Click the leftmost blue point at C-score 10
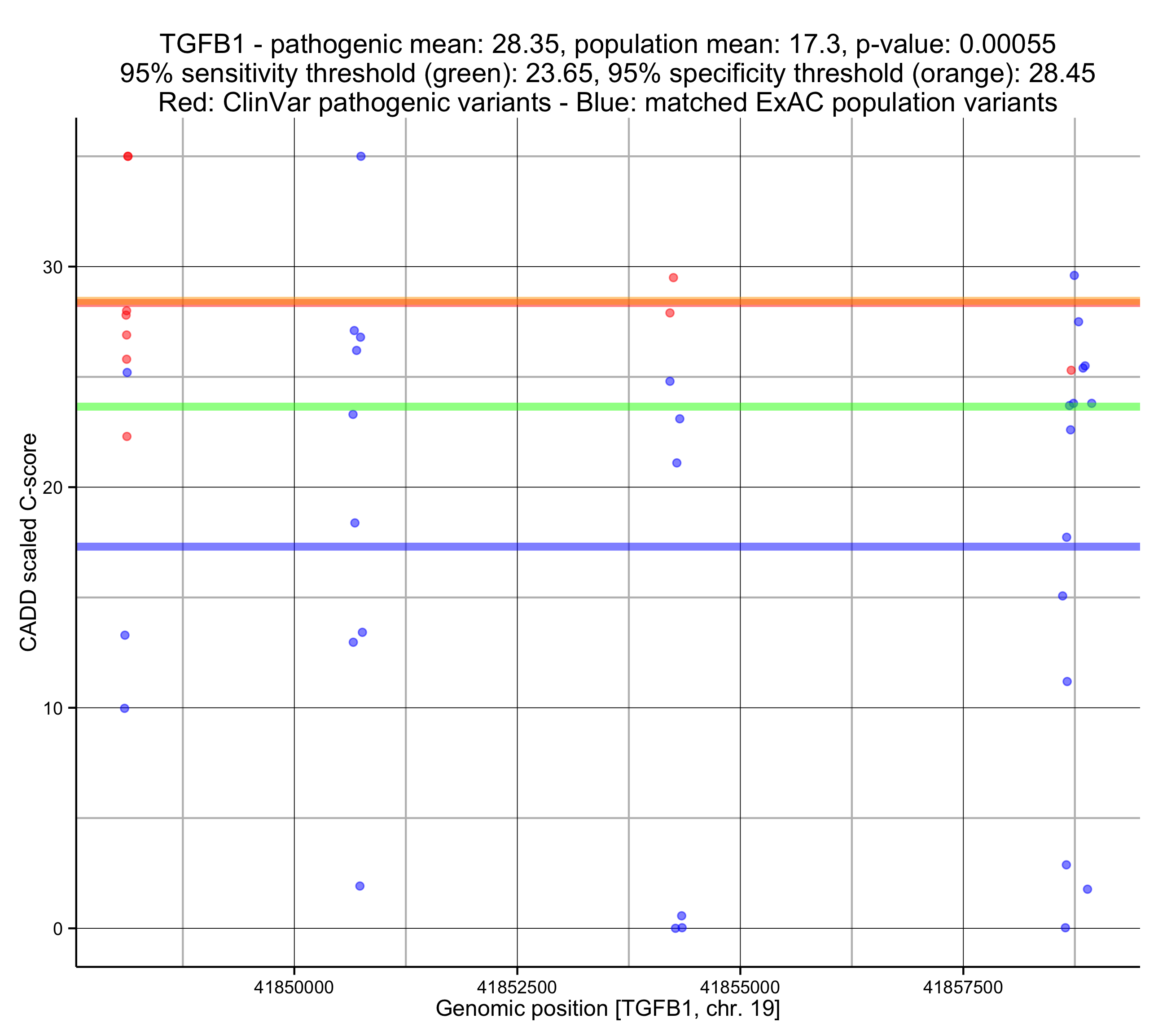1167x1036 pixels. [124, 708]
